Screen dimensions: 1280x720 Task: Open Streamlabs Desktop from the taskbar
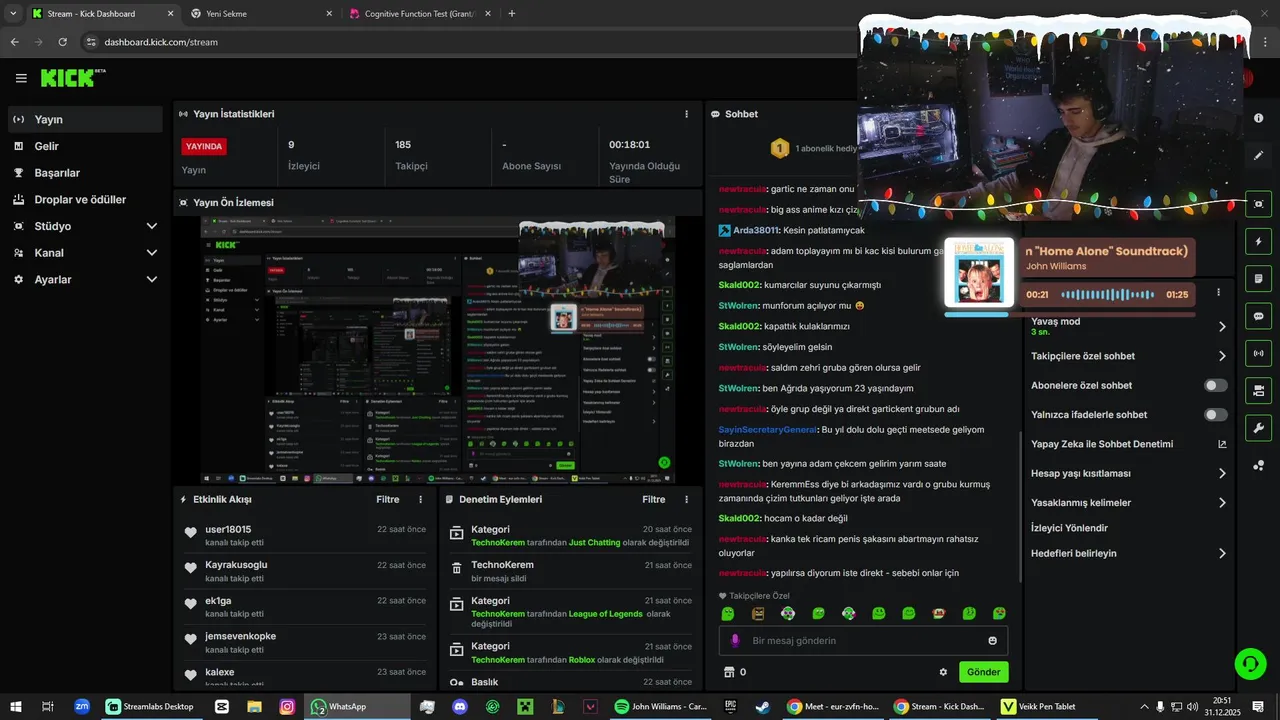coord(150,706)
